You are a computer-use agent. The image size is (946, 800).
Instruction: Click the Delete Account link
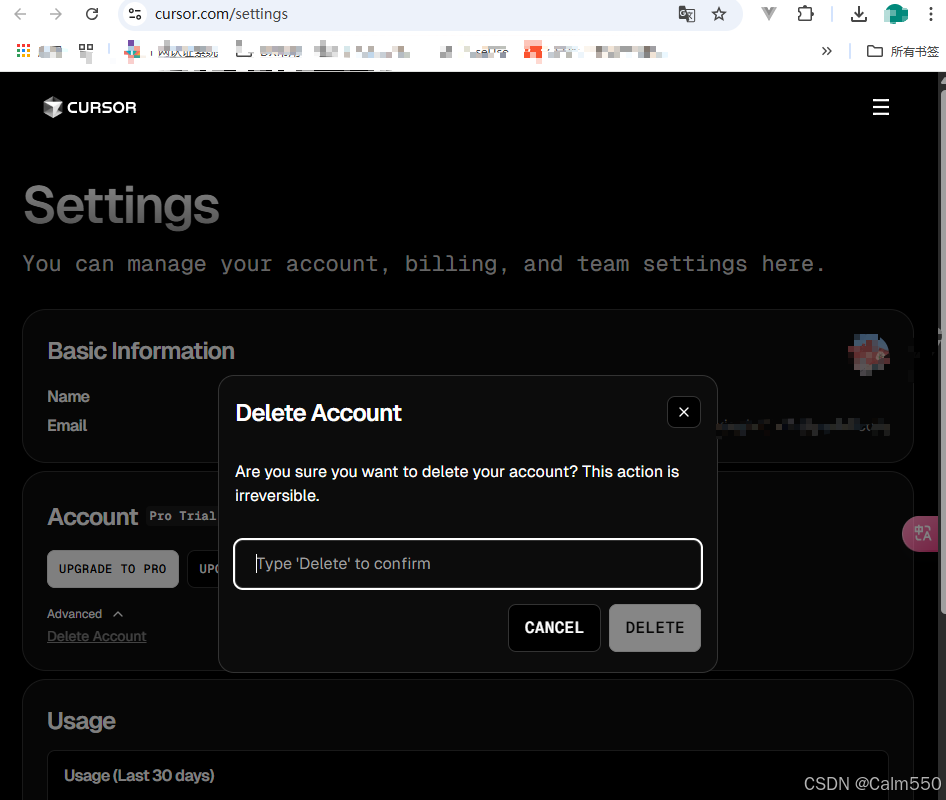pyautogui.click(x=97, y=637)
